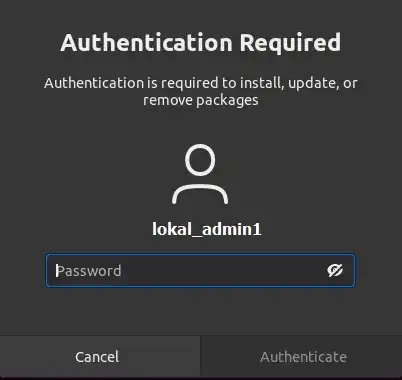The width and height of the screenshot is (402, 380).
Task: Click the shoulders outline of the user icon
Action: 200,193
